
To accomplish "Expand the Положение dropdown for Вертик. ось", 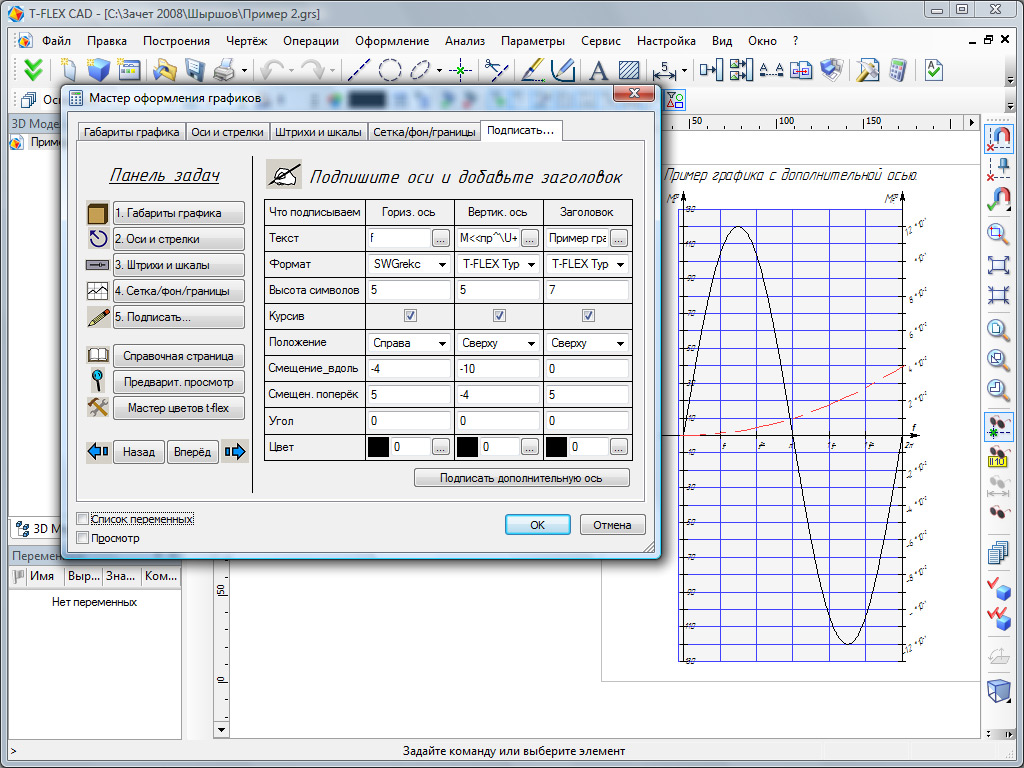I will (532, 343).
